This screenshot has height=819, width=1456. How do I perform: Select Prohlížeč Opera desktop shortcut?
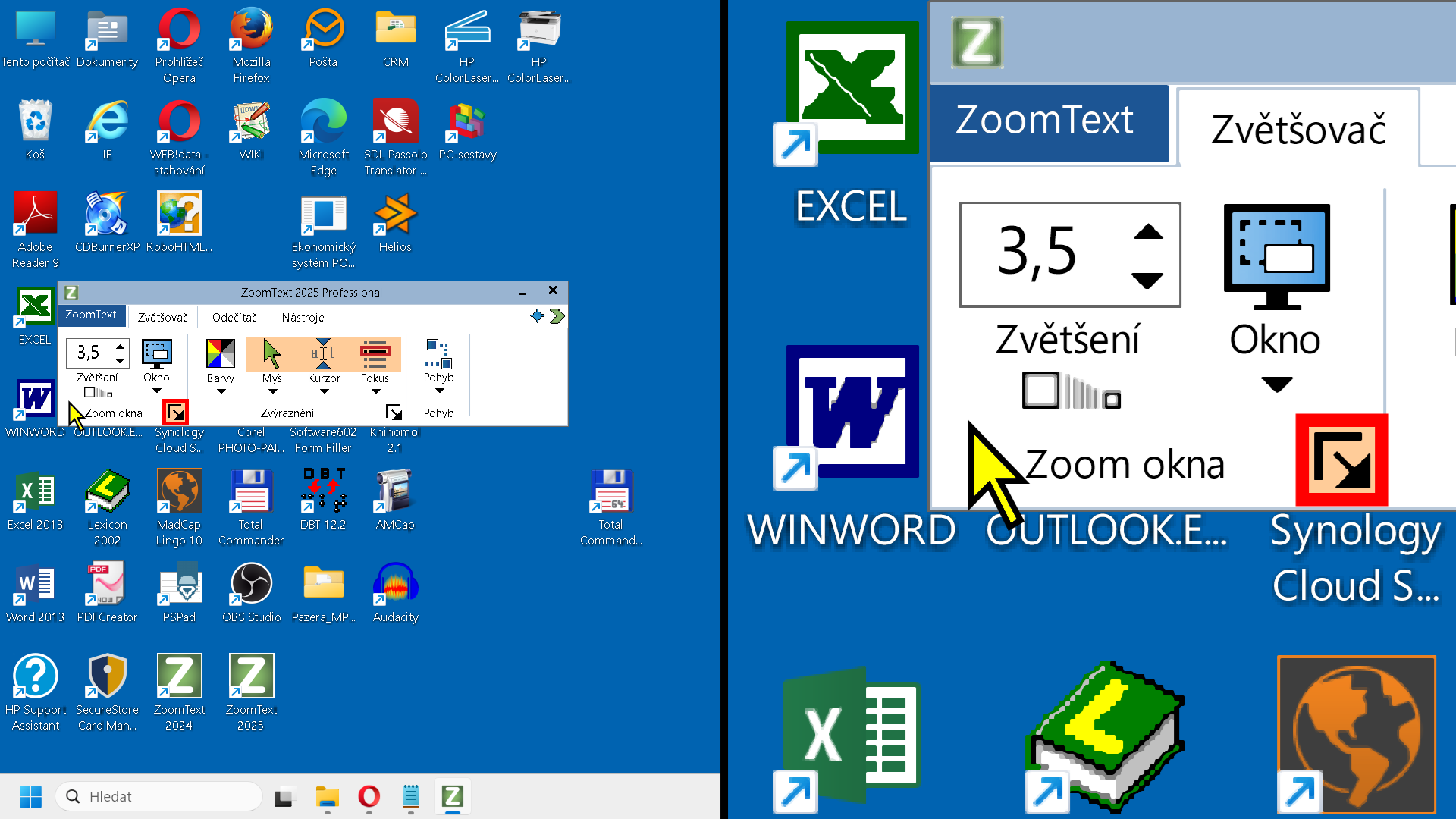[x=179, y=45]
